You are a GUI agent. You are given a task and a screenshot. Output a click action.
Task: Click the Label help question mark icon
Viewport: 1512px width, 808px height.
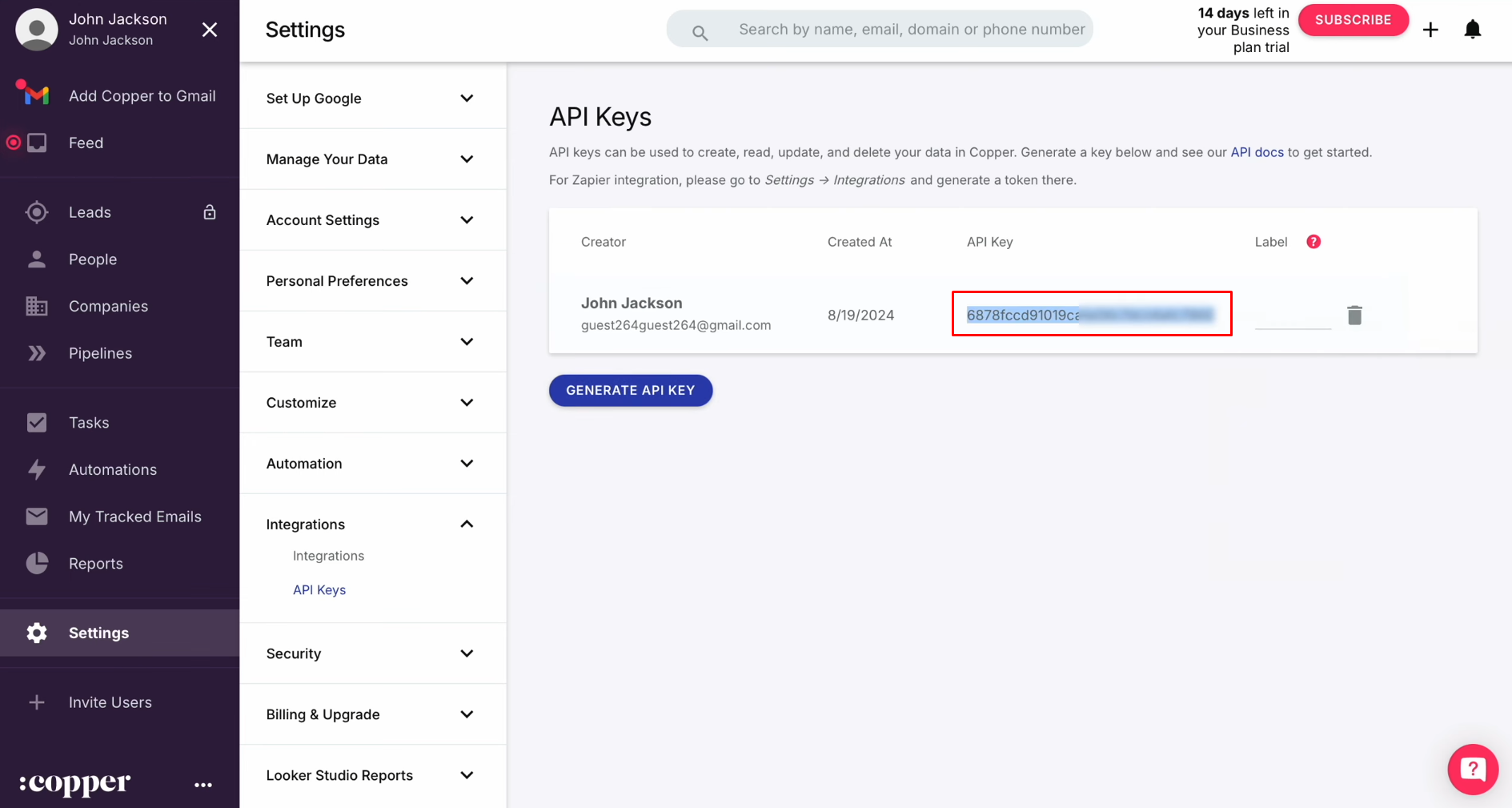pos(1313,242)
